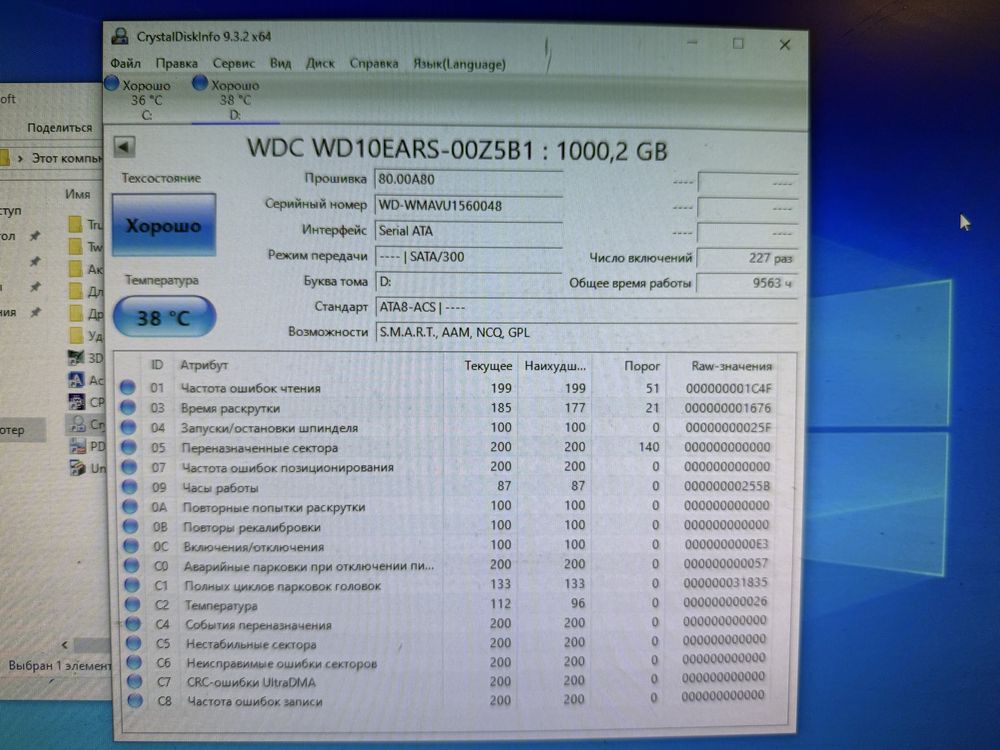Click the status dot for Часы работы
Viewport: 1000px width, 750px height.
pyautogui.click(x=129, y=487)
